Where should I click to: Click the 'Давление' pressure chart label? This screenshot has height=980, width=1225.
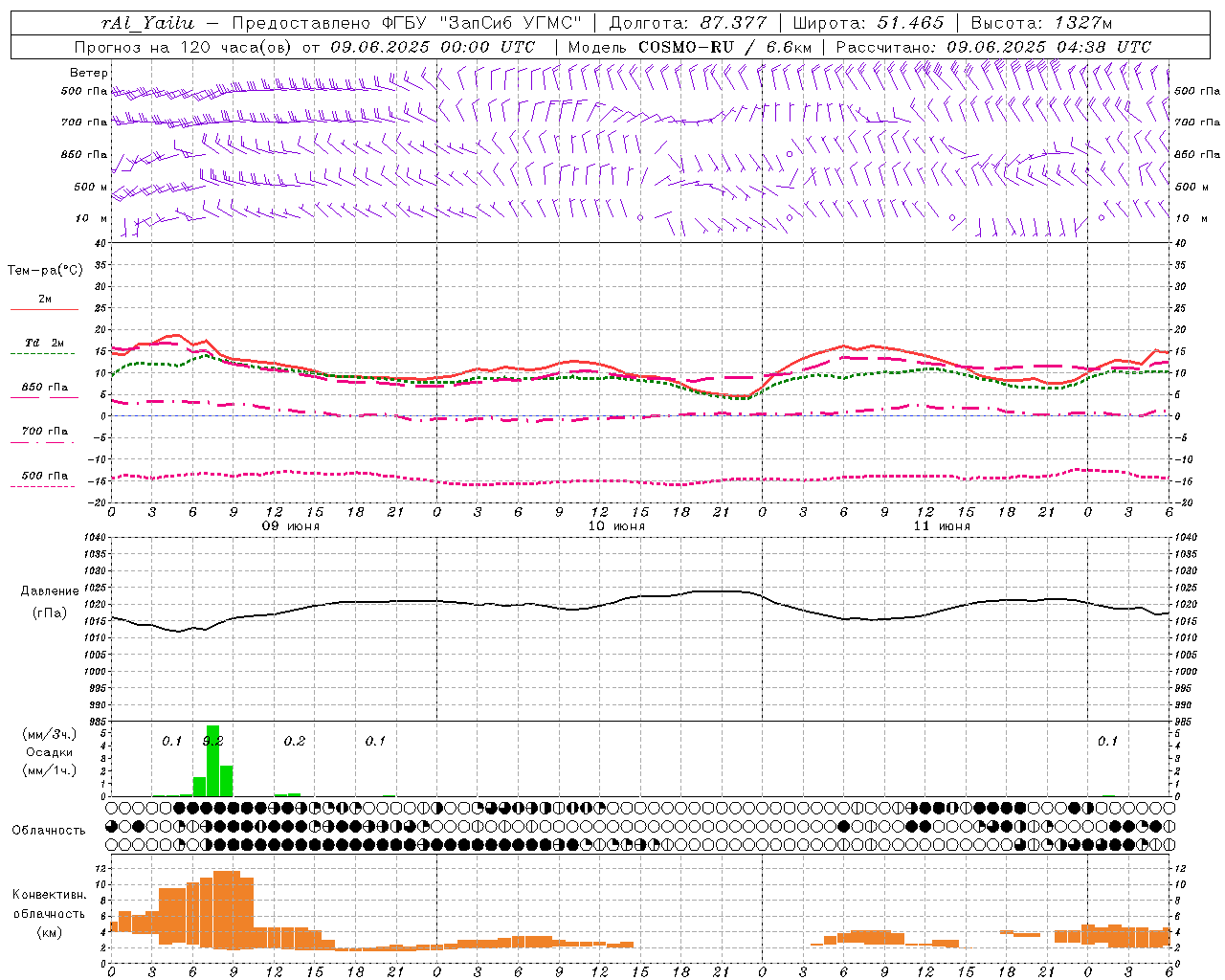[x=49, y=591]
